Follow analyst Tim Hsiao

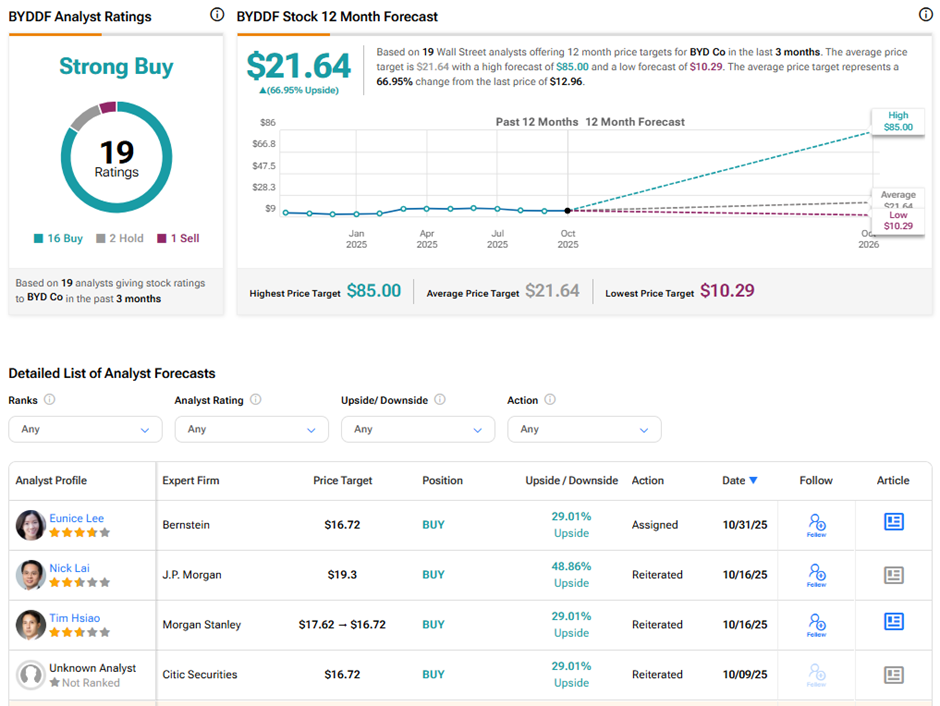[x=816, y=624]
